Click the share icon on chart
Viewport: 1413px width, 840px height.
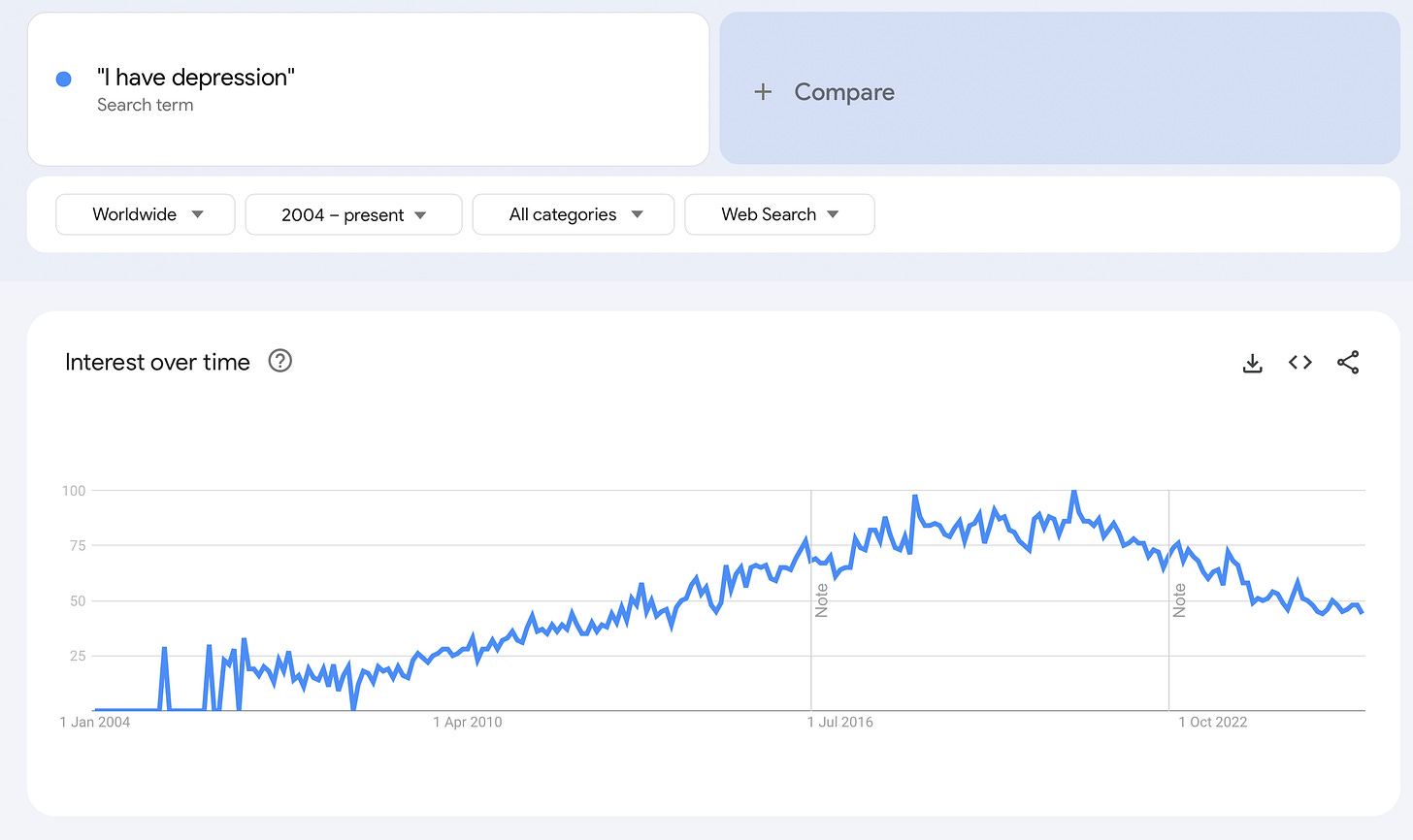coord(1348,363)
